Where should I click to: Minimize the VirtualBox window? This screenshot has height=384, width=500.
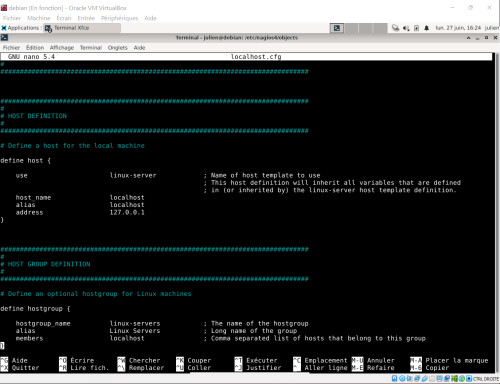click(x=452, y=7)
